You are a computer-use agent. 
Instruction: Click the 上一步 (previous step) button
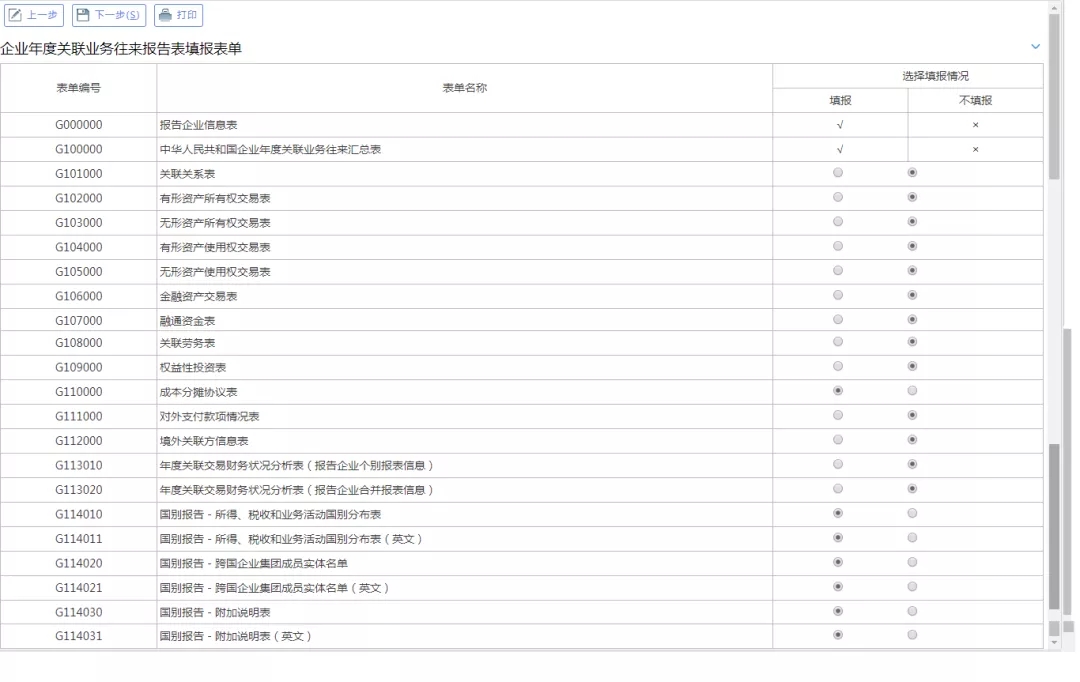[34, 15]
